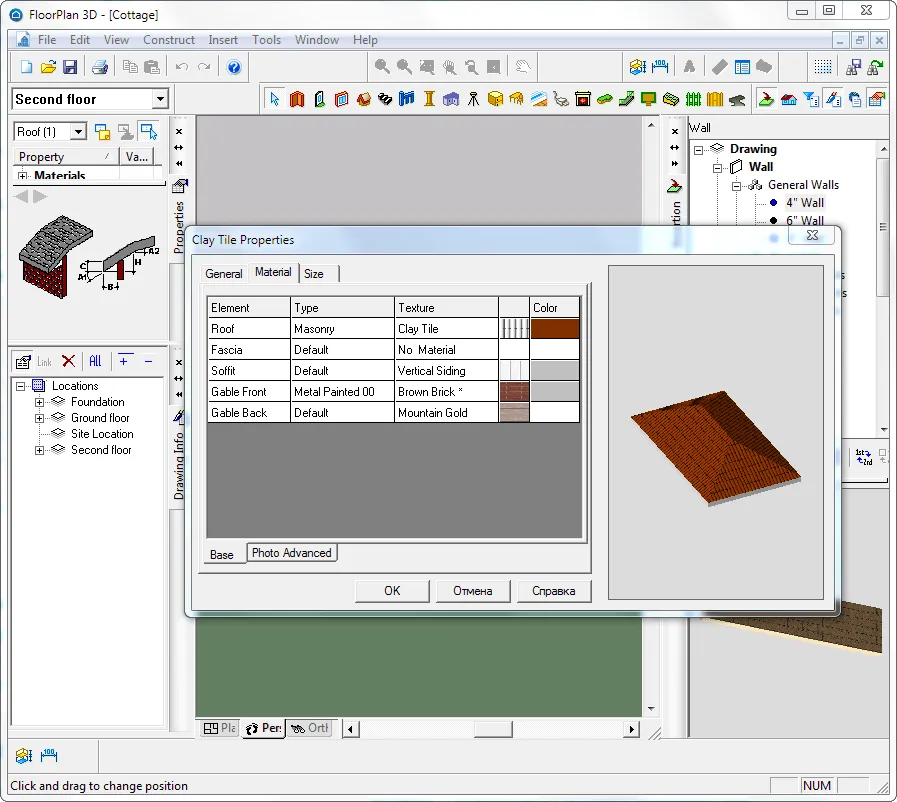The height and width of the screenshot is (802, 897).
Task: Click the Отмена cancel button
Action: coord(472,591)
